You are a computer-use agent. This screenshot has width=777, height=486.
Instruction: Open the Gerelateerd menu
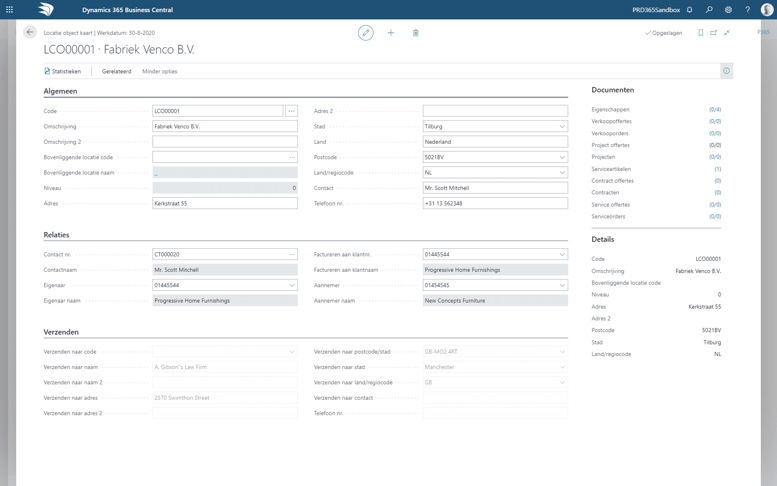pyautogui.click(x=116, y=71)
